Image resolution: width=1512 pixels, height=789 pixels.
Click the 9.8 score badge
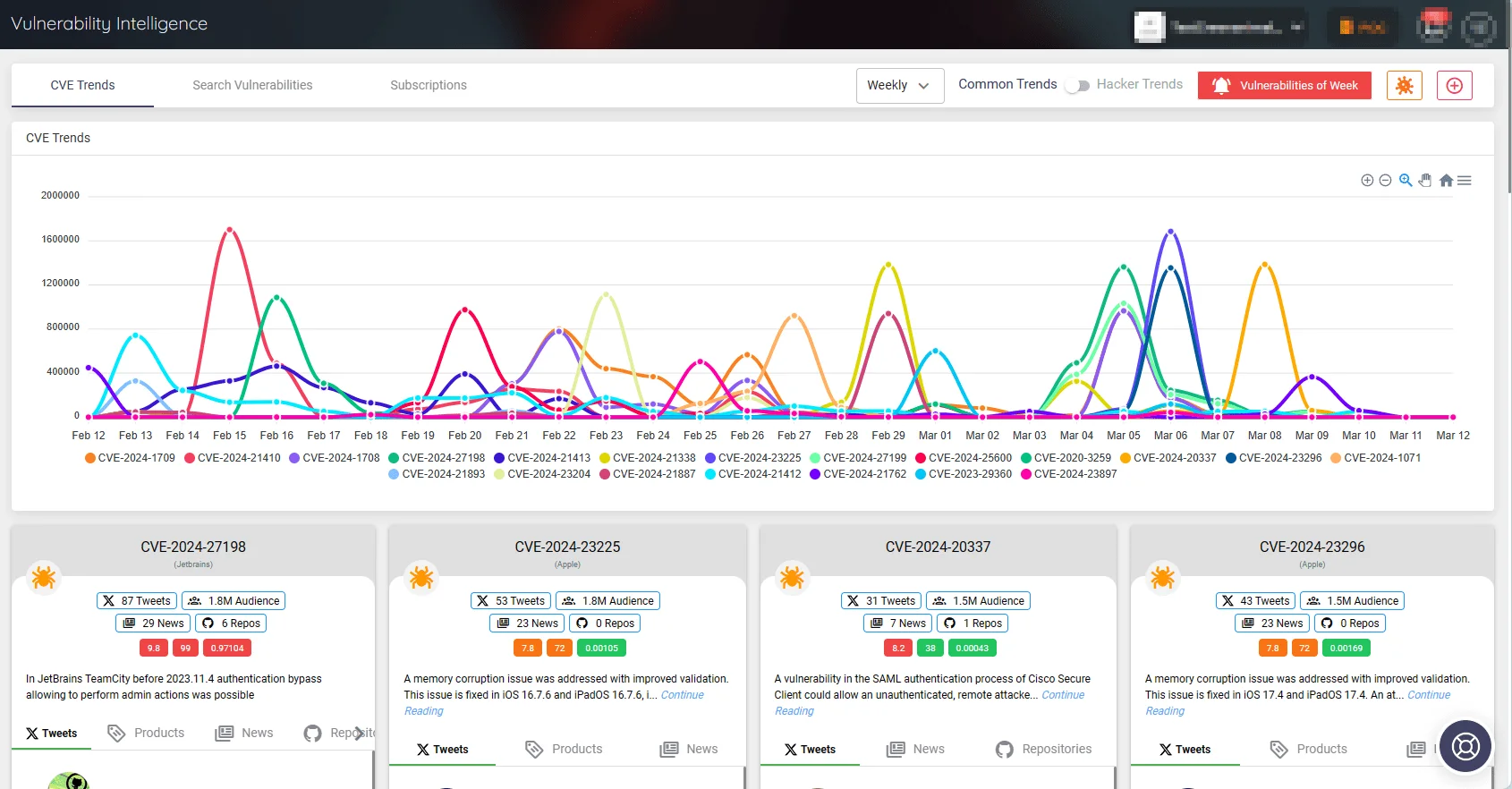[154, 649]
